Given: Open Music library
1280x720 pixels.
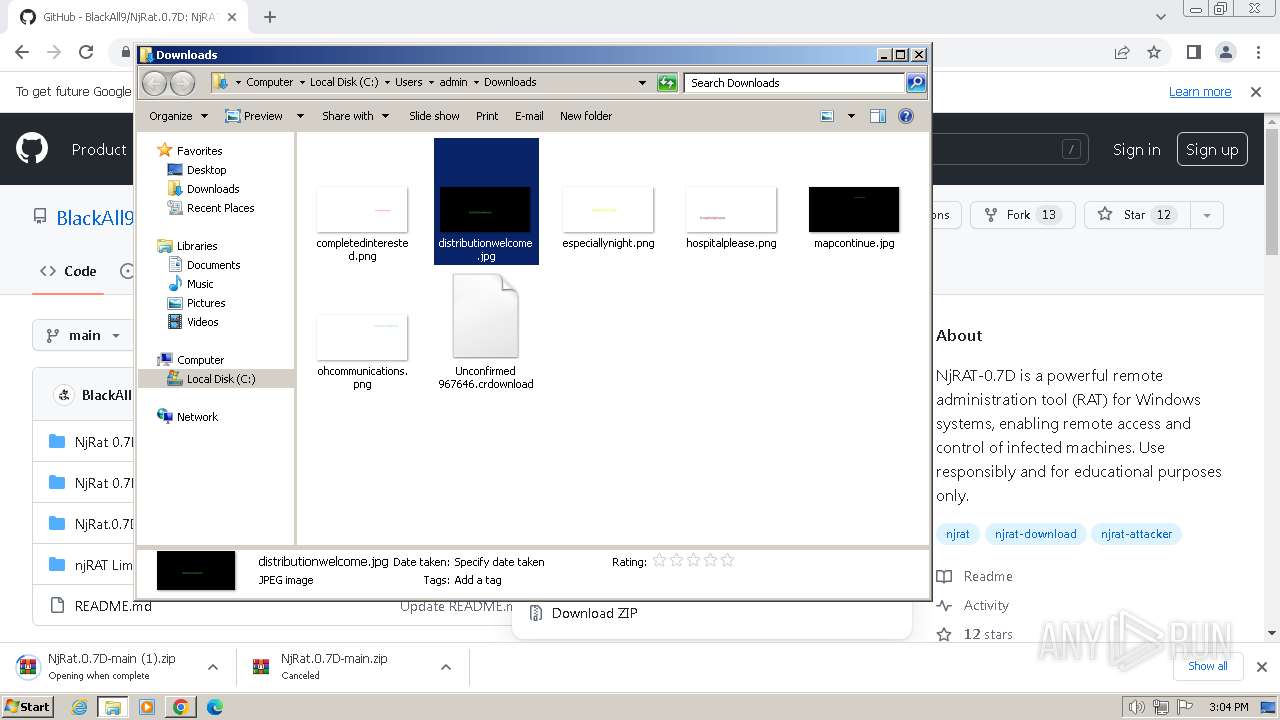Looking at the screenshot, I should click(200, 284).
